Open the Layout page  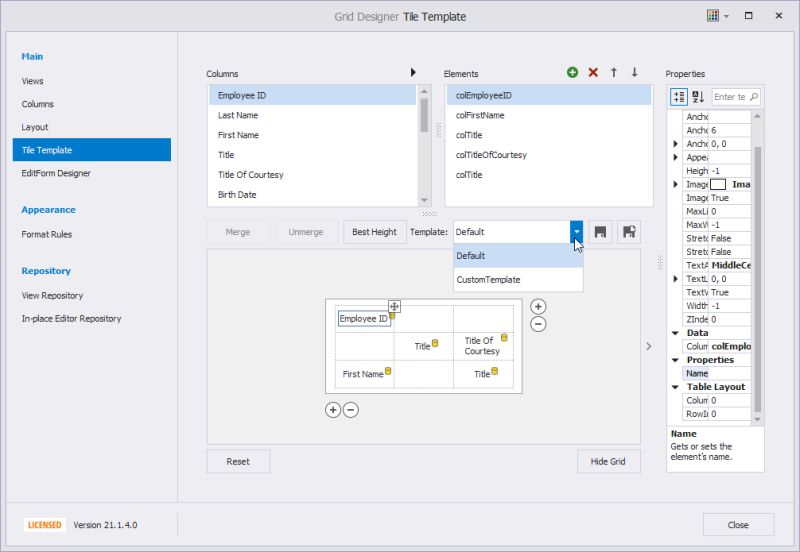(35, 127)
